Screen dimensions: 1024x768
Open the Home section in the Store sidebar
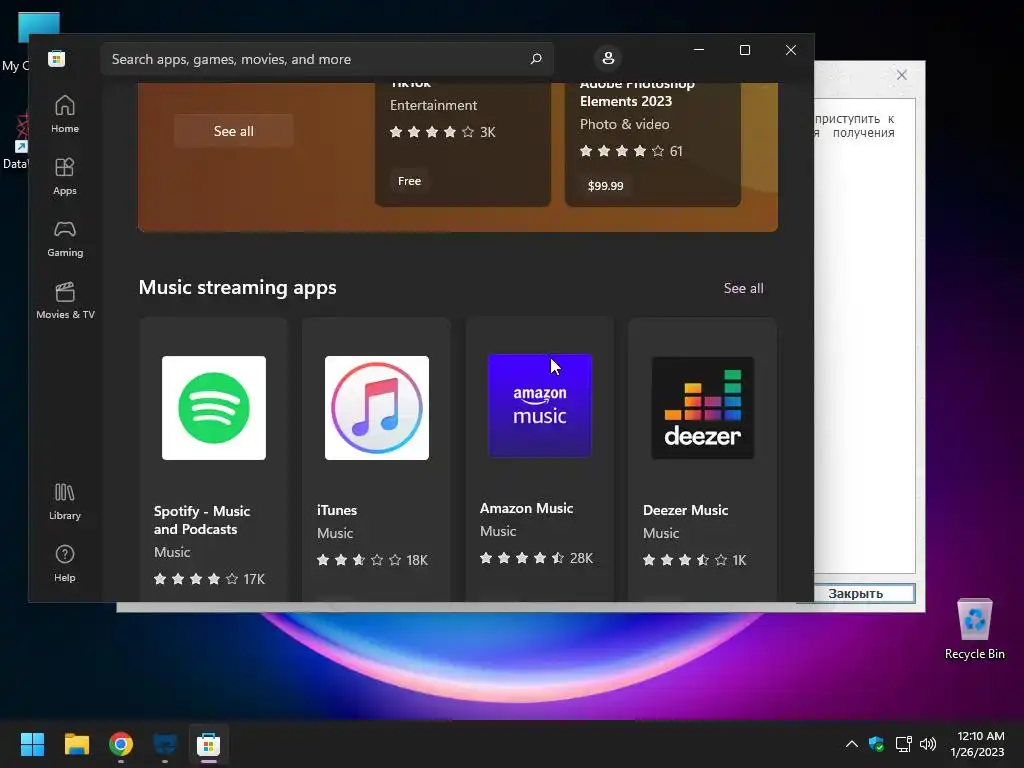(65, 114)
